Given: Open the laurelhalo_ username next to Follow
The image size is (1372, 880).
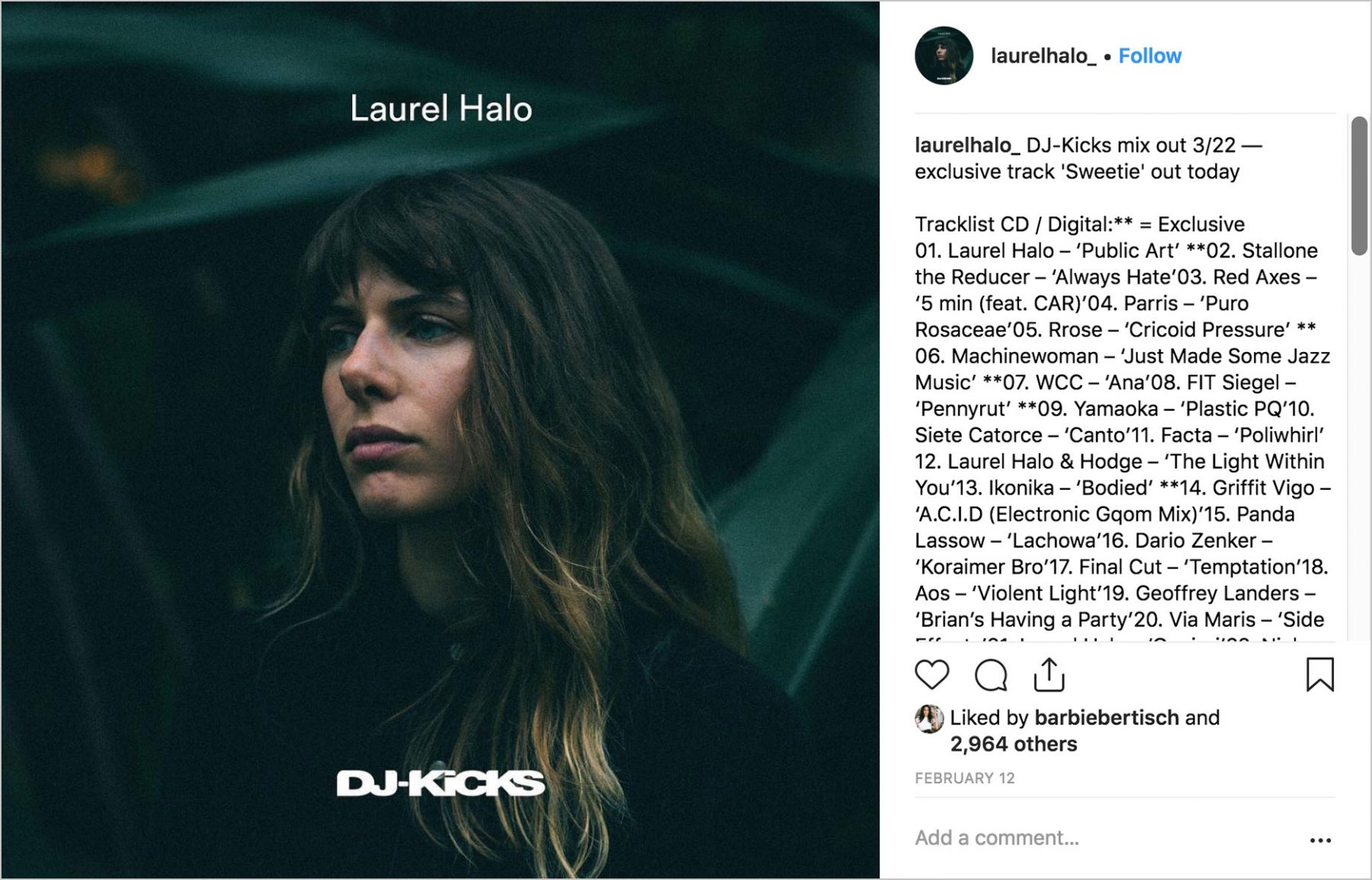Looking at the screenshot, I should coord(1043,56).
